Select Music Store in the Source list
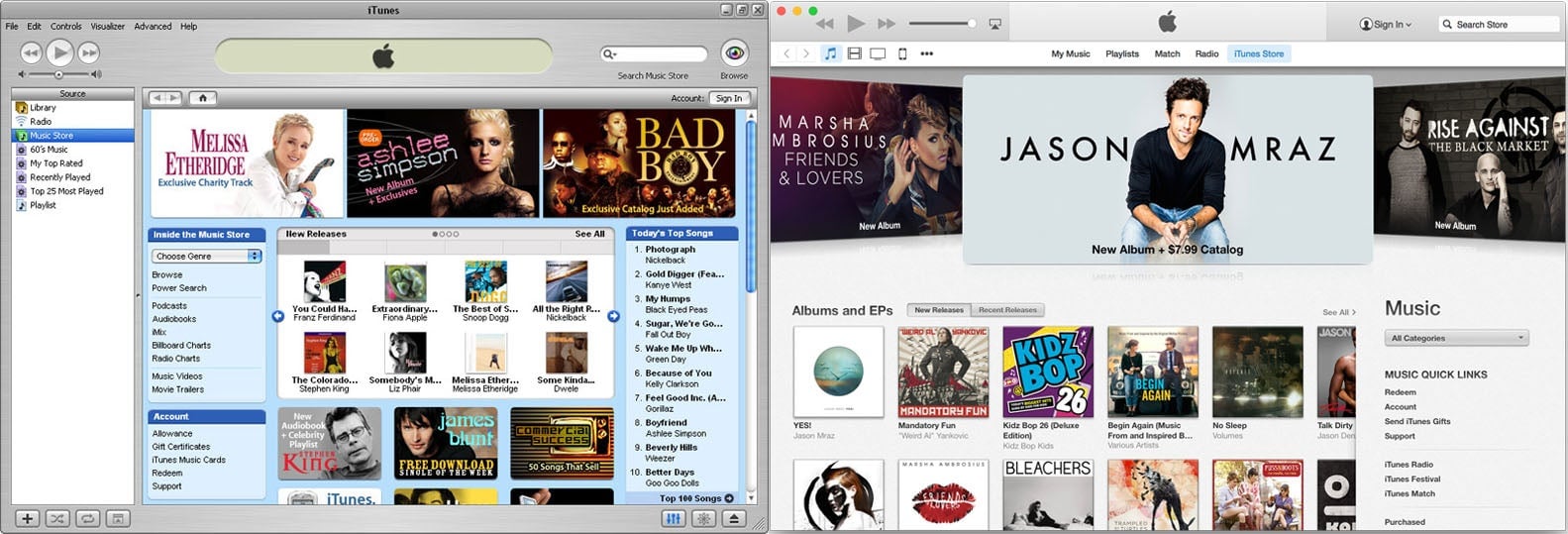Image resolution: width=1568 pixels, height=534 pixels. pos(72,135)
